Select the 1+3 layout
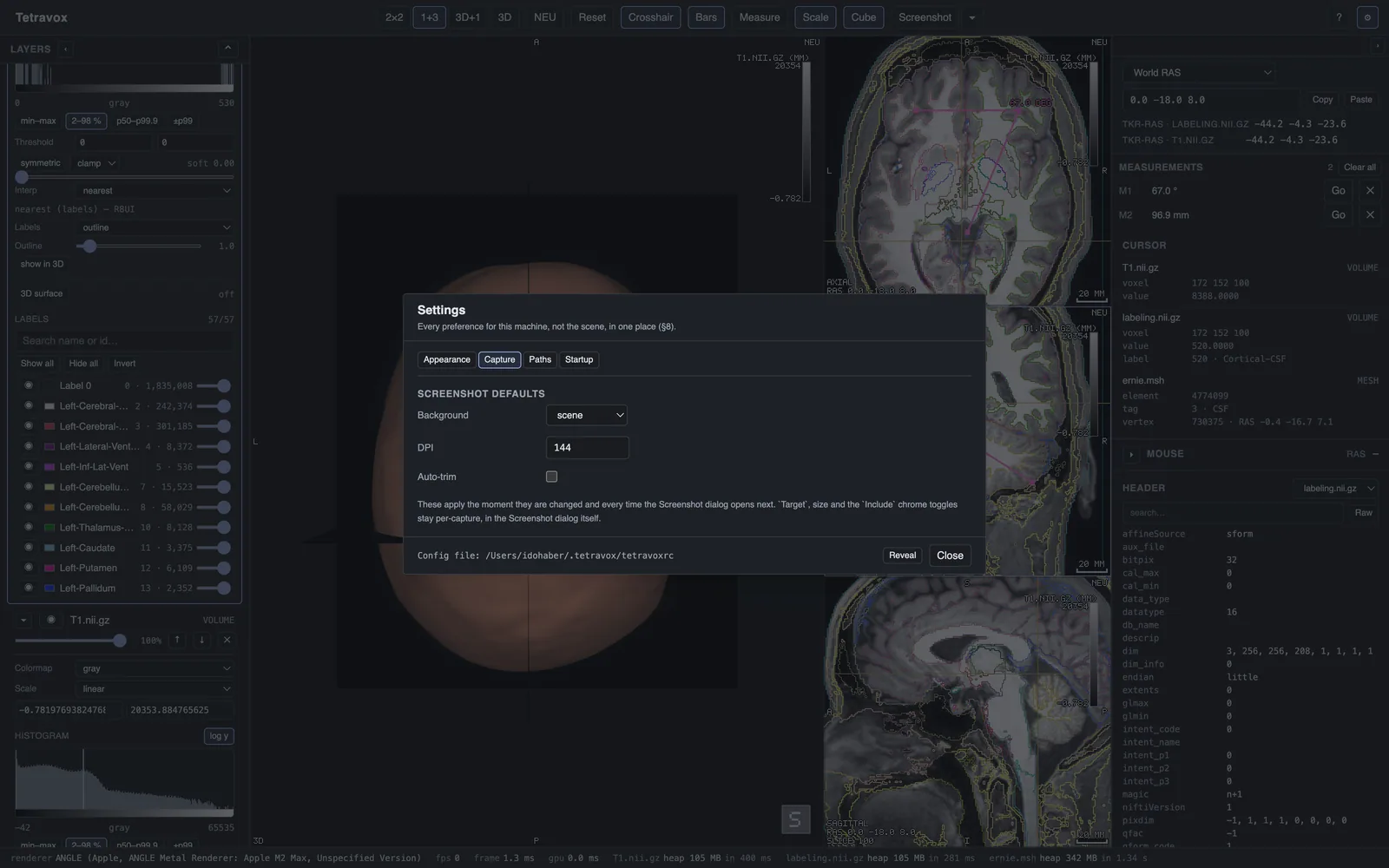The height and width of the screenshot is (868, 1389). coord(430,17)
